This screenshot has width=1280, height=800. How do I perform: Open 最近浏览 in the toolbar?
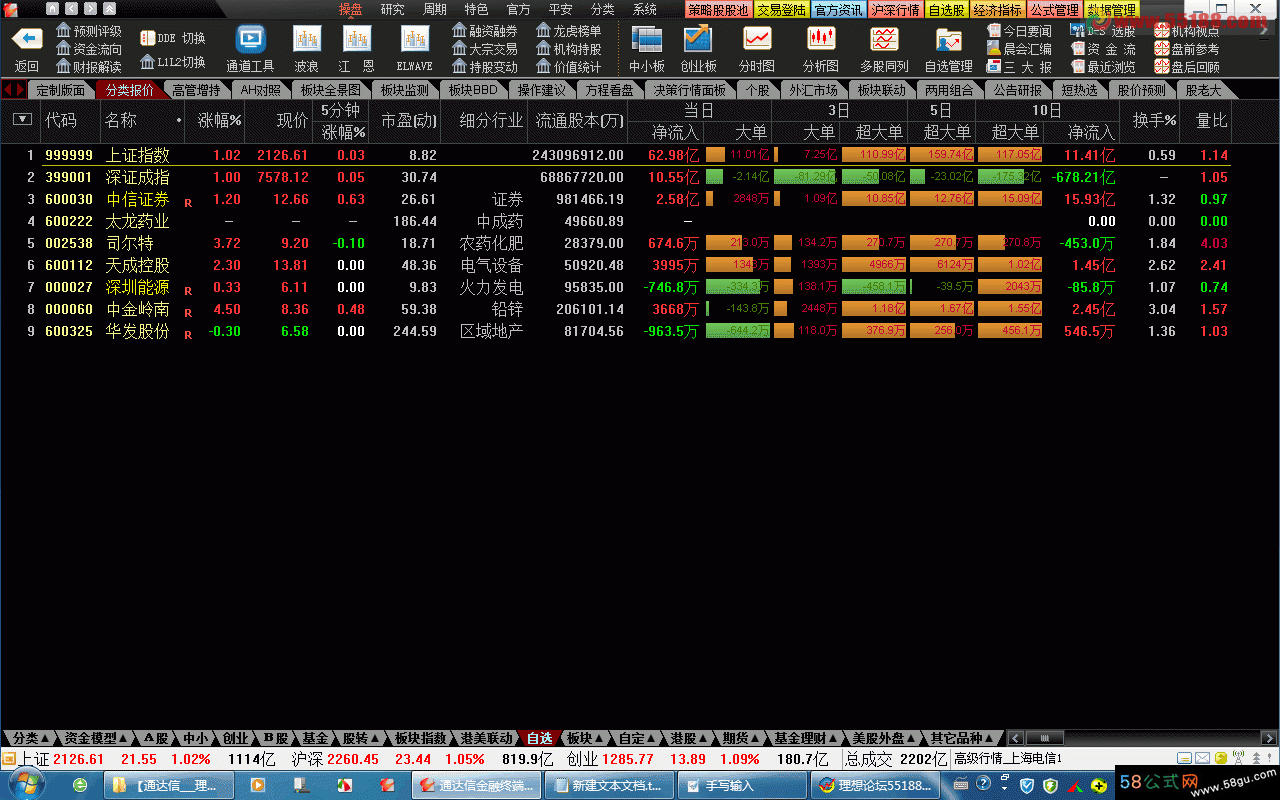pyautogui.click(x=1103, y=67)
